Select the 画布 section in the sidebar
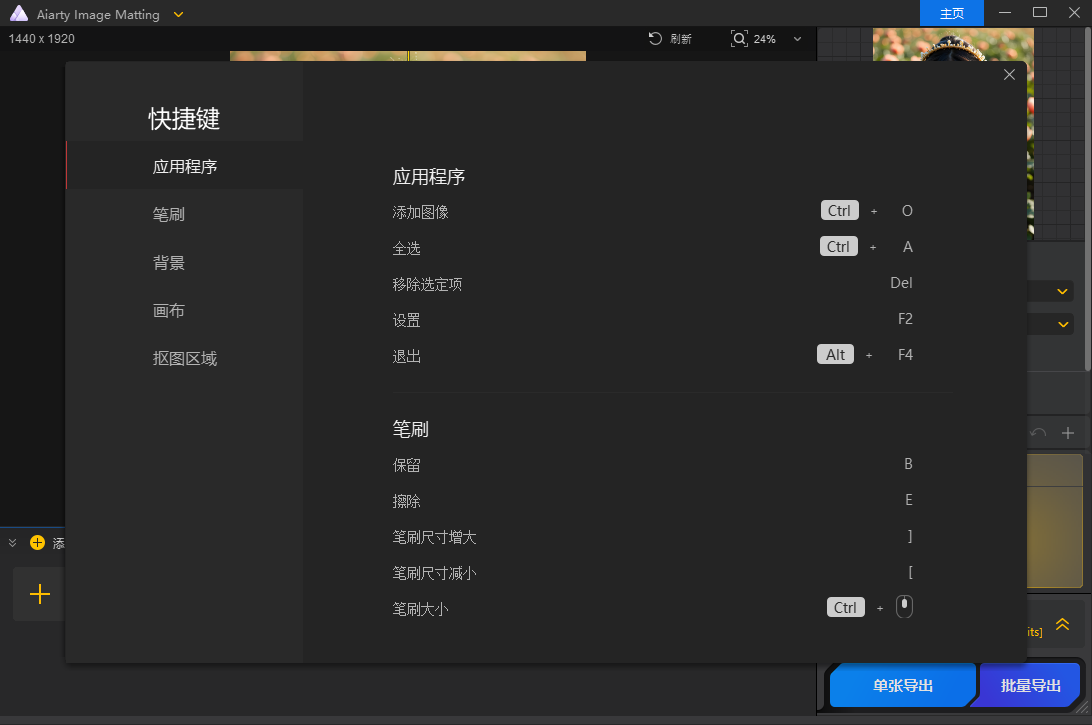The height and width of the screenshot is (725, 1092). [x=168, y=310]
